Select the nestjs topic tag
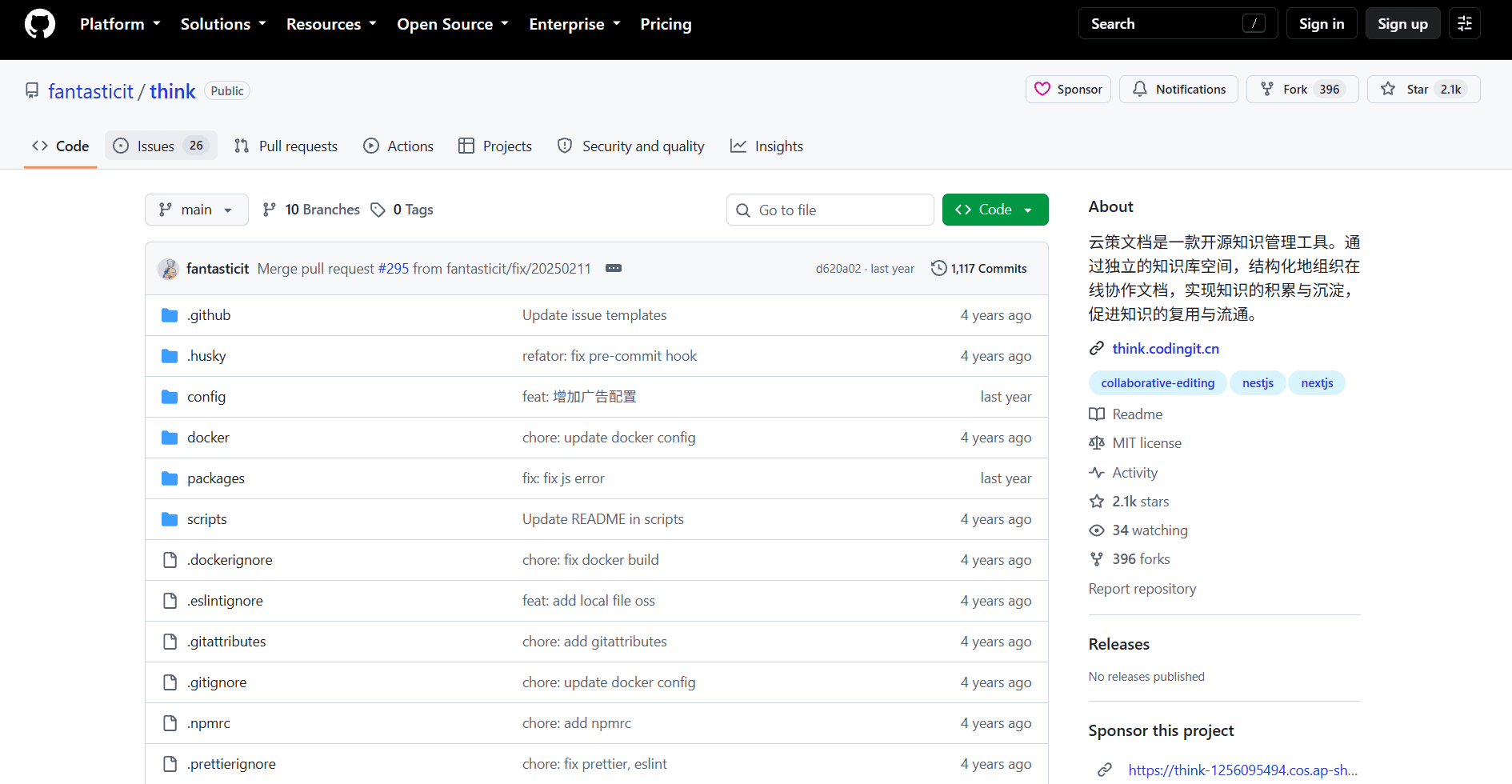1512x784 pixels. tap(1258, 383)
